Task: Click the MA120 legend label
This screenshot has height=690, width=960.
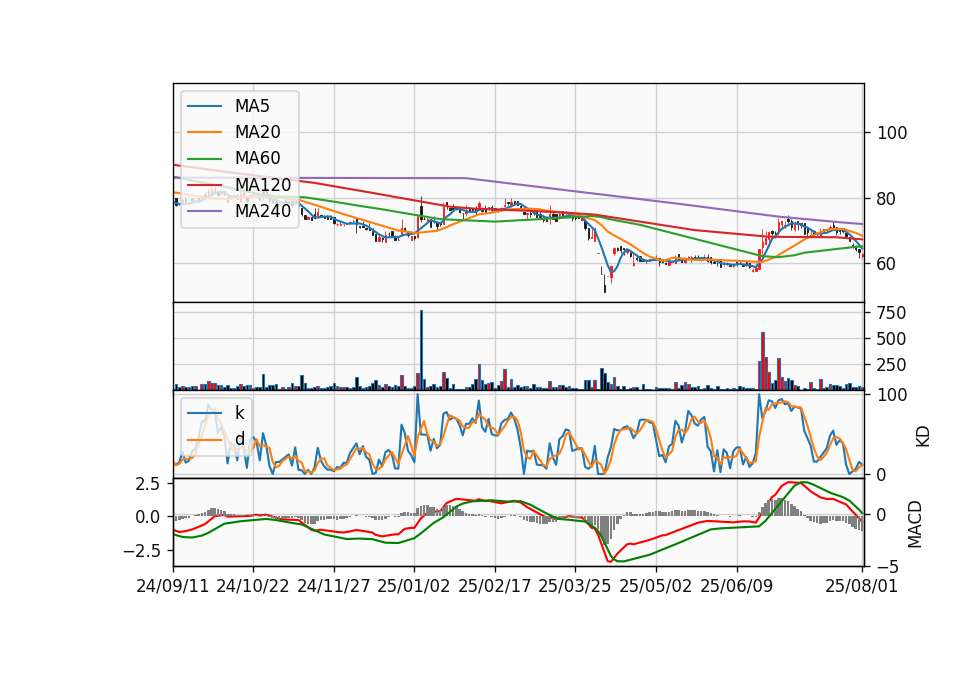Action: 263,184
